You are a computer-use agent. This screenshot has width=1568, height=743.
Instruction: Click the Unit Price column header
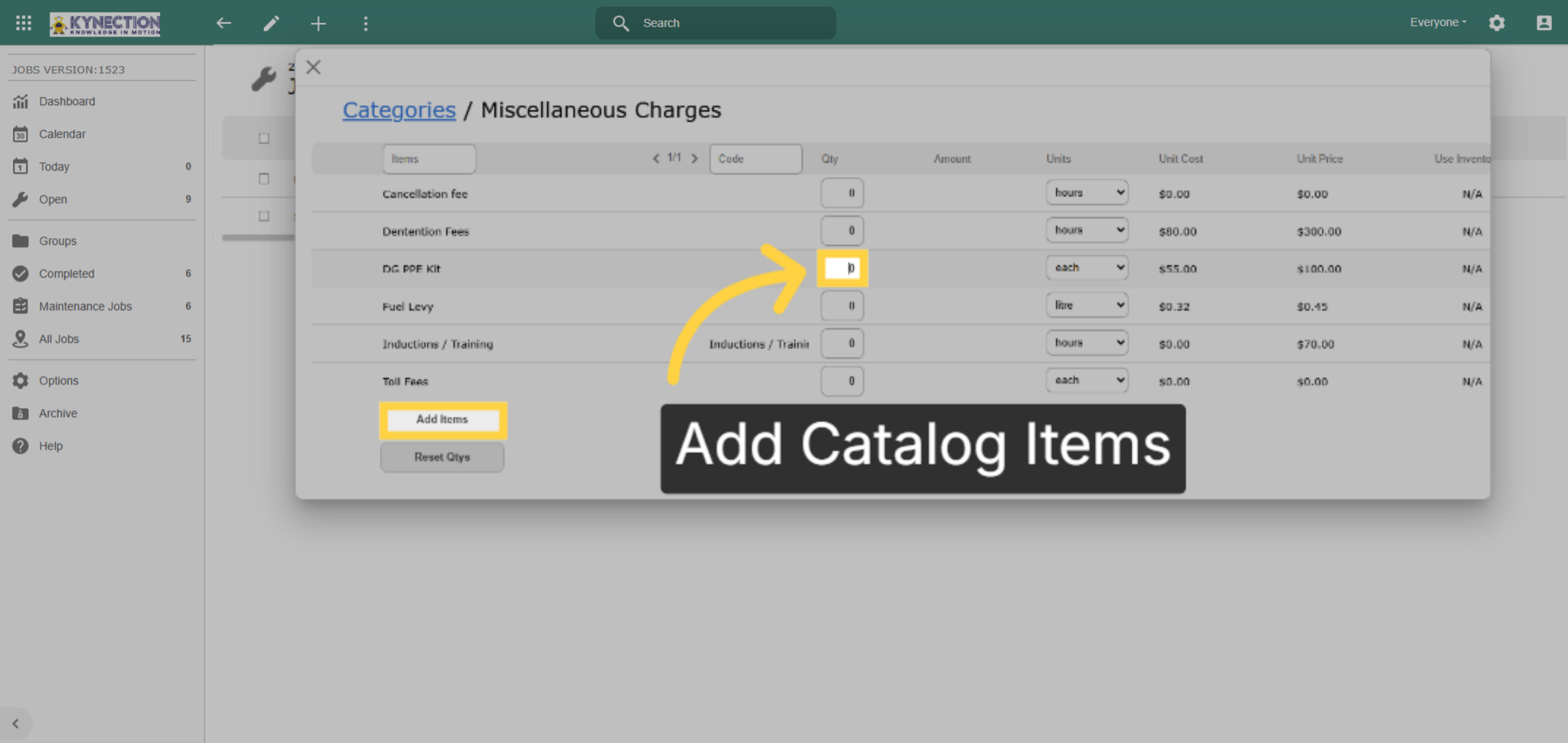click(1320, 159)
